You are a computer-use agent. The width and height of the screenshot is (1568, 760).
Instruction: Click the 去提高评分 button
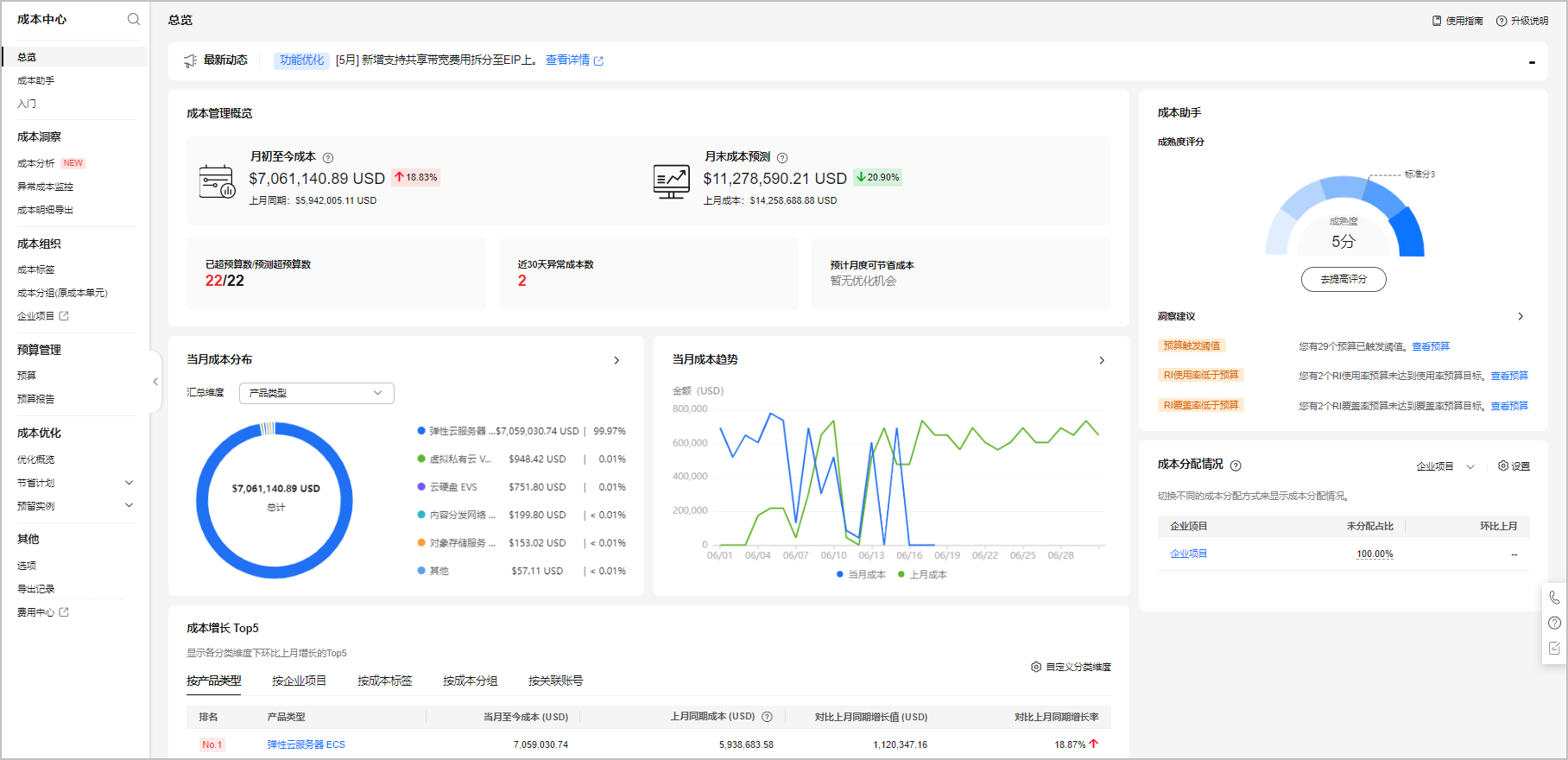coord(1344,279)
